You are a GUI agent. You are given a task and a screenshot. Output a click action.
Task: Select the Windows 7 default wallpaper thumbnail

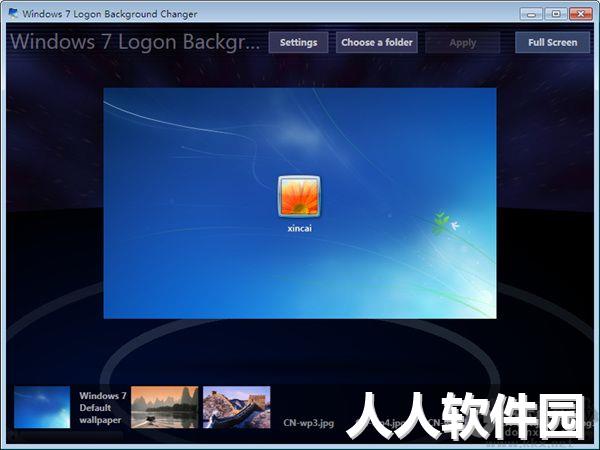pos(42,407)
